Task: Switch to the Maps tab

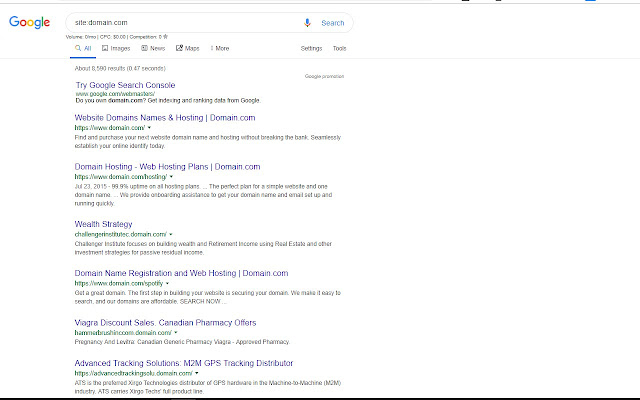Action: tap(188, 48)
